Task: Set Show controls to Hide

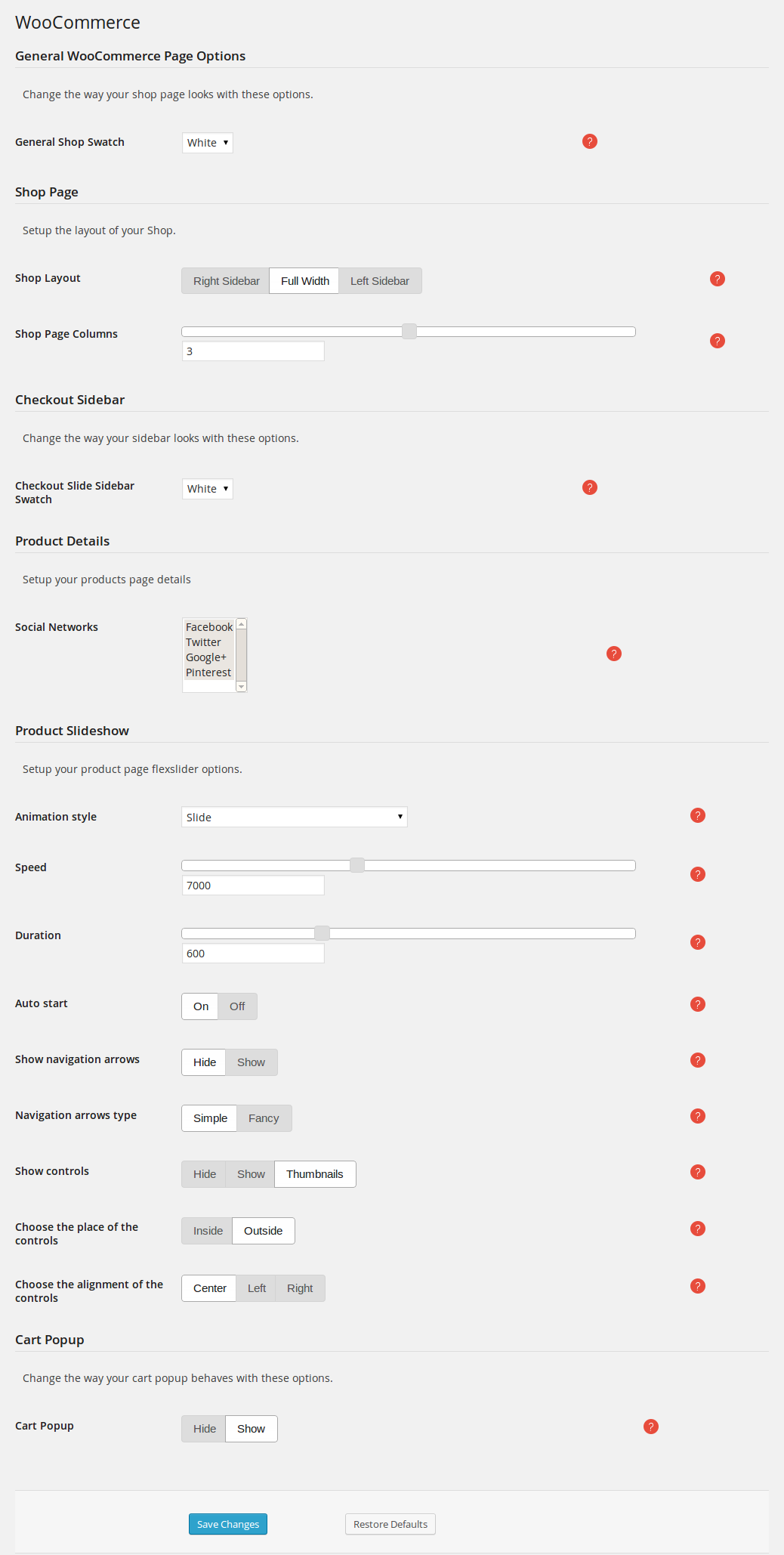Action: coord(204,1174)
